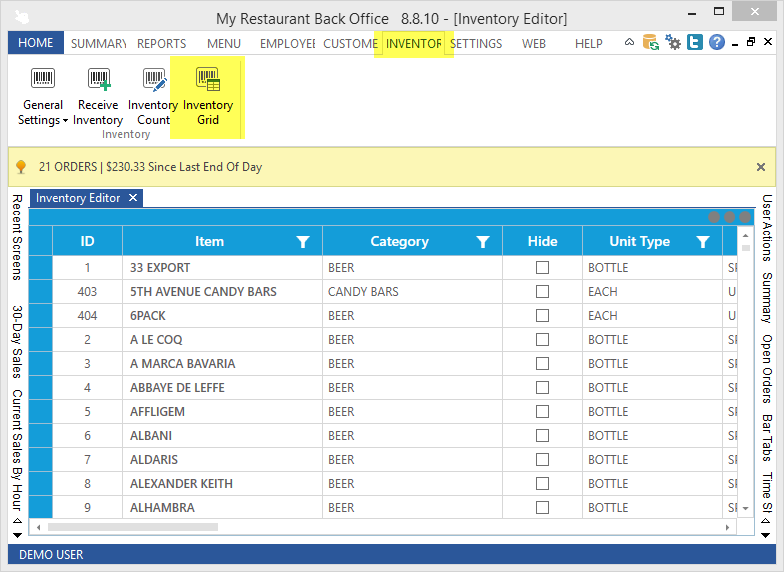Tick the Hide checkbox for 33 EXPORT
Screen dimensions: 784x572
pyautogui.click(x=542, y=268)
